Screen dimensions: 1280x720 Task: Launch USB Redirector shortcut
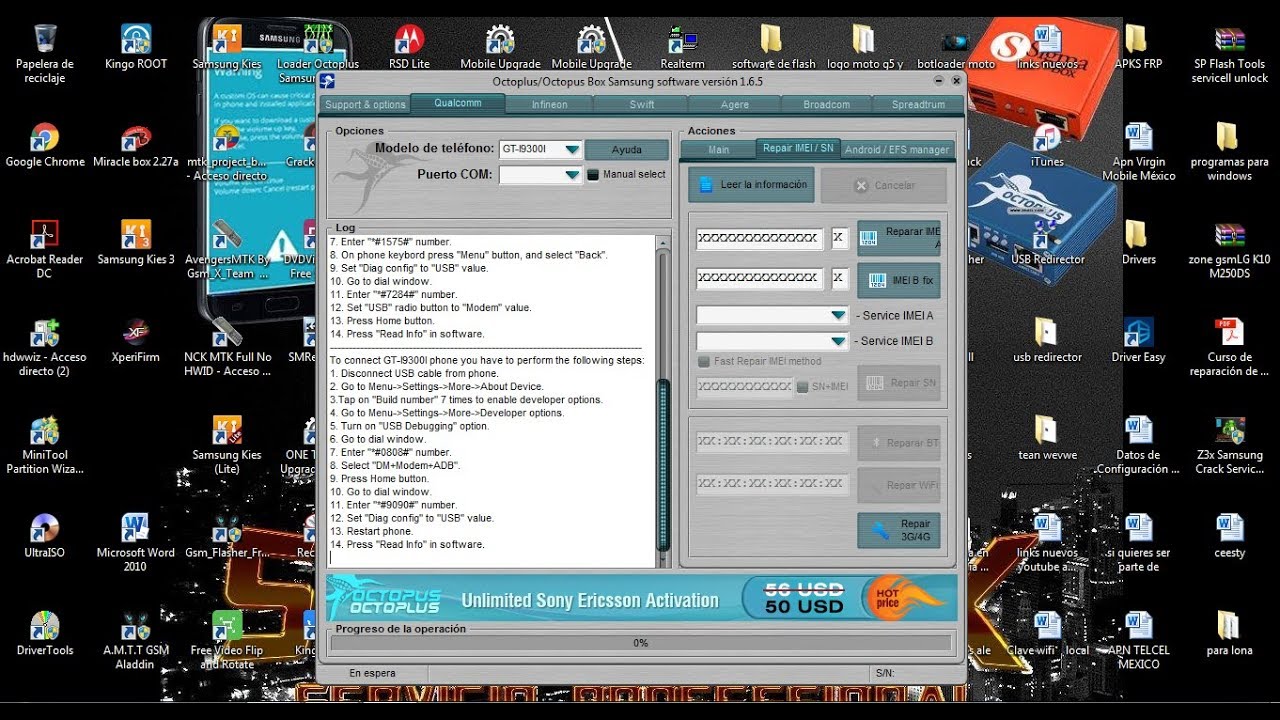pos(1047,244)
